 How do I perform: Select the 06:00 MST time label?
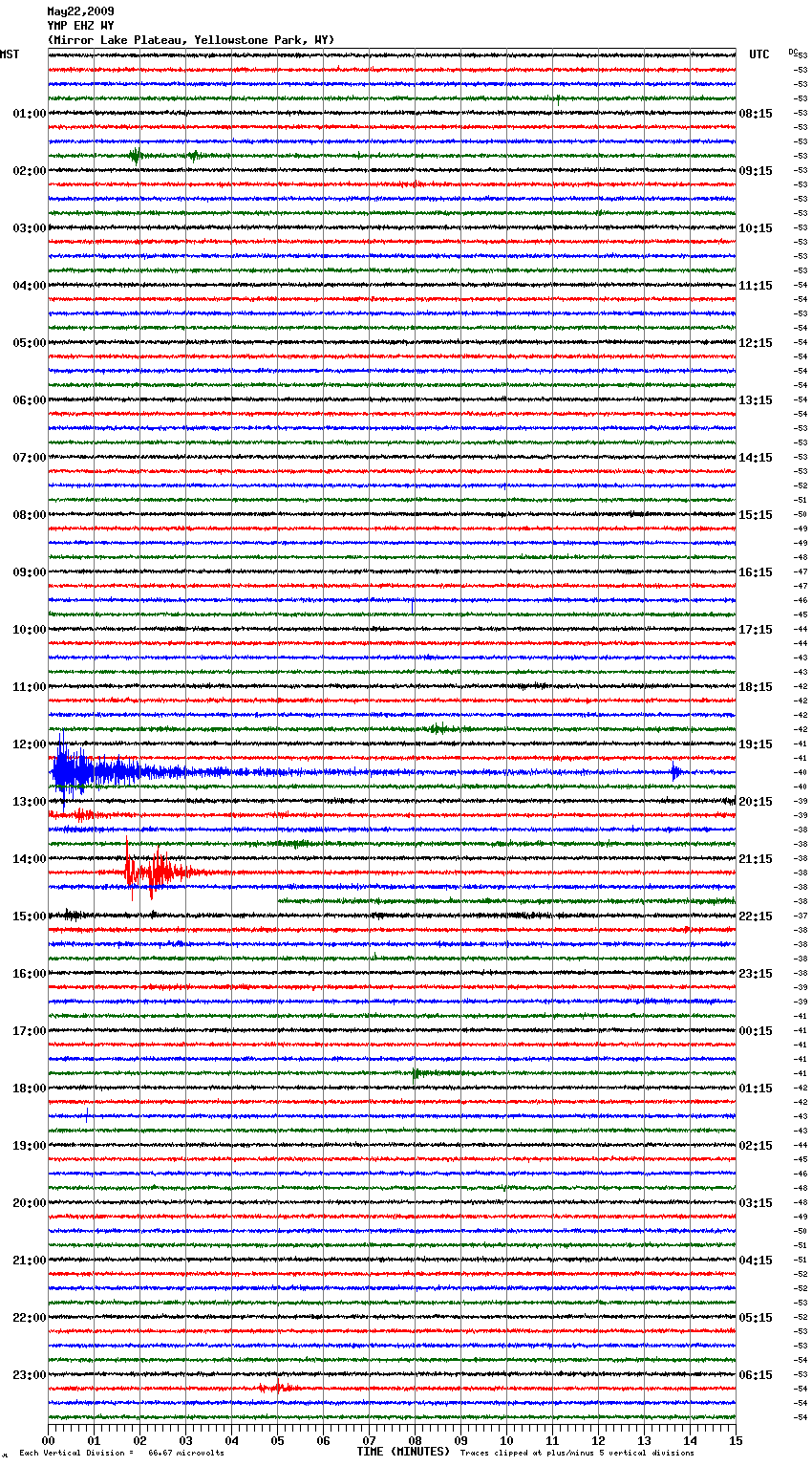(x=29, y=400)
